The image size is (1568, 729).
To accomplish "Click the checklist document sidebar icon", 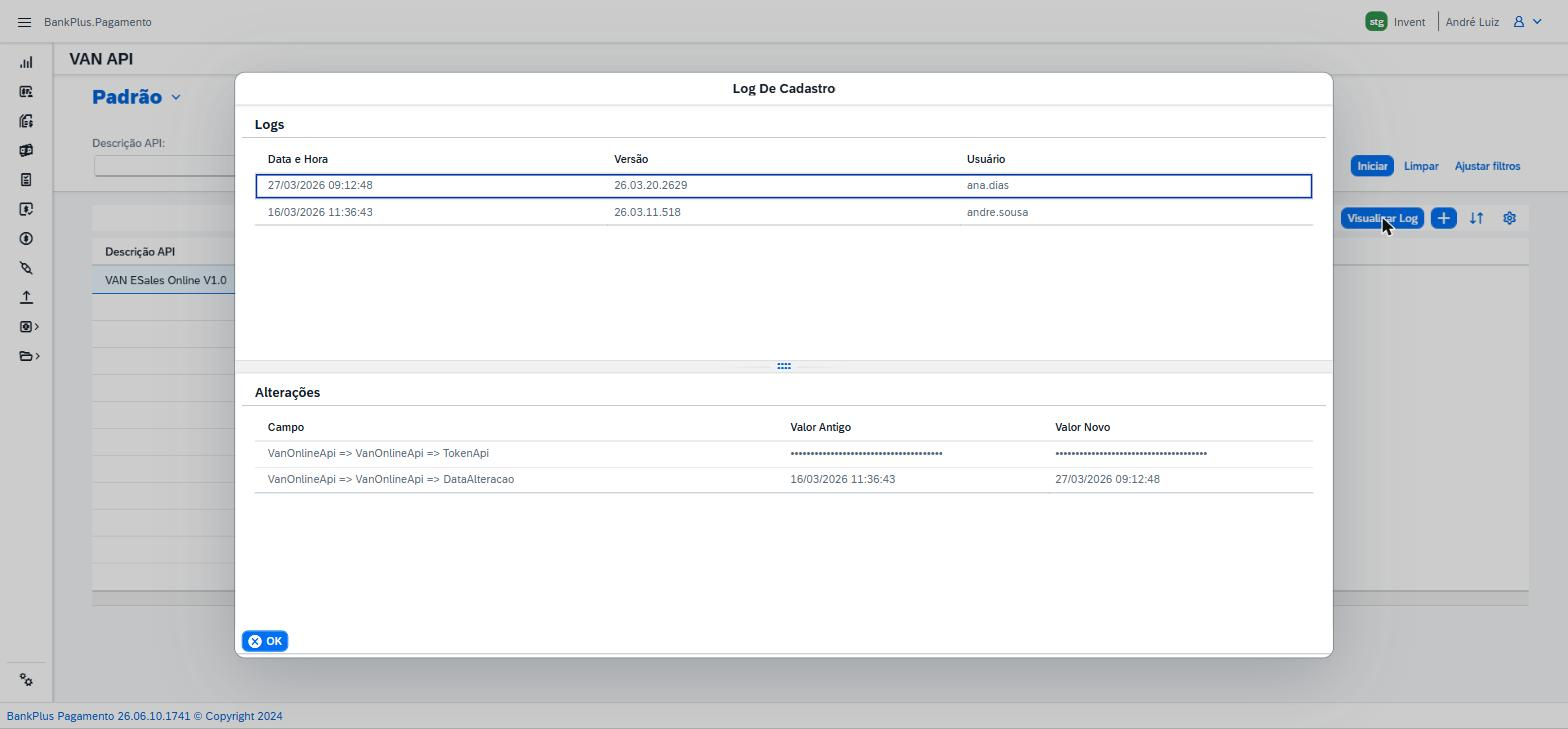I will pyautogui.click(x=26, y=180).
